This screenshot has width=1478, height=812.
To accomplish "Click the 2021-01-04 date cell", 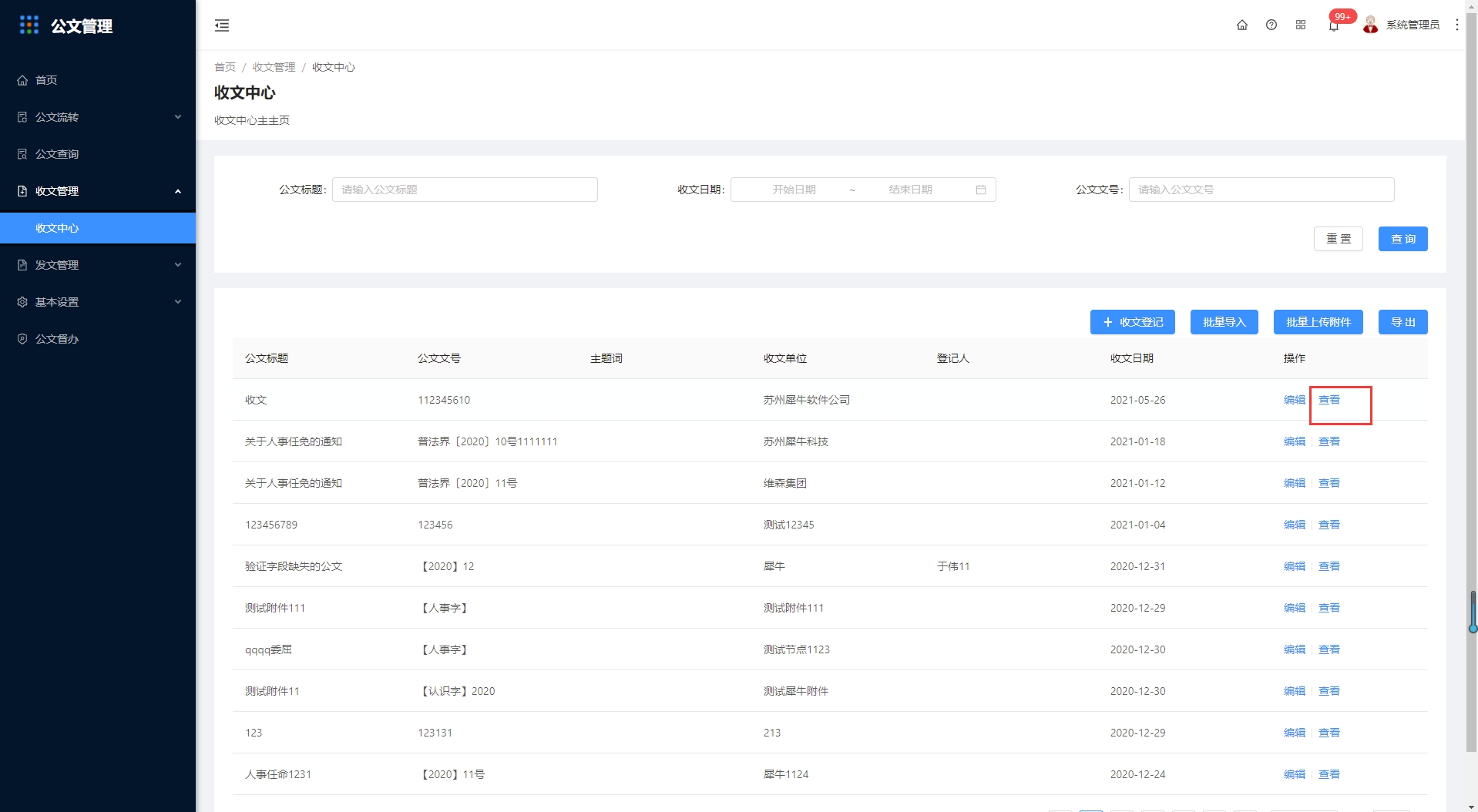I will tap(1137, 525).
